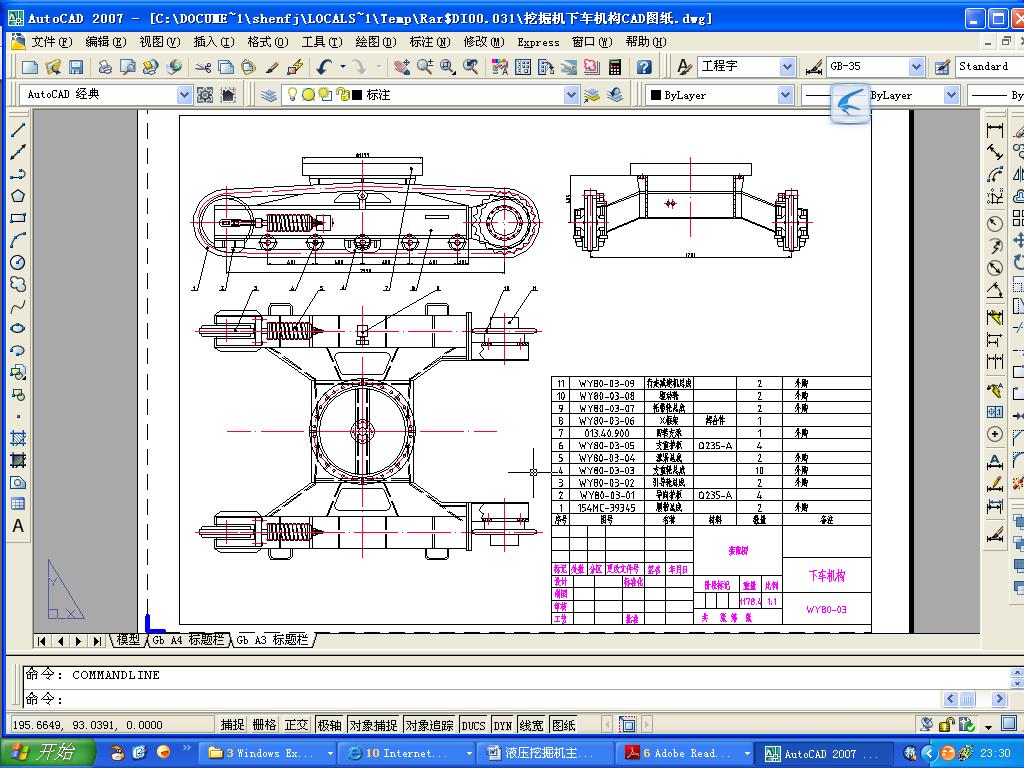This screenshot has height=768, width=1024.
Task: Select the Multiline Text A tool
Action: 18,526
